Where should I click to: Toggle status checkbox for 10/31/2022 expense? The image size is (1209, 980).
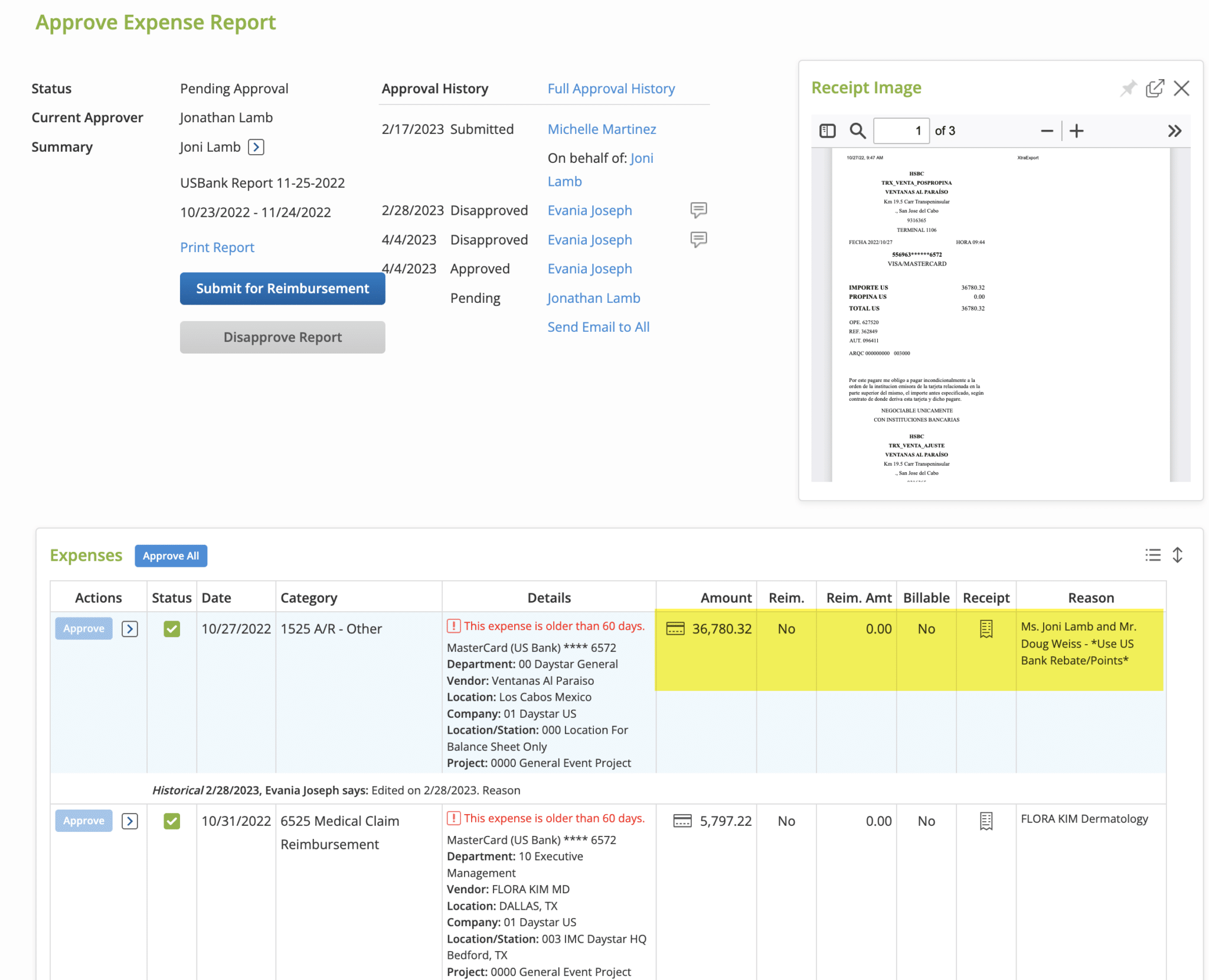pos(172,821)
